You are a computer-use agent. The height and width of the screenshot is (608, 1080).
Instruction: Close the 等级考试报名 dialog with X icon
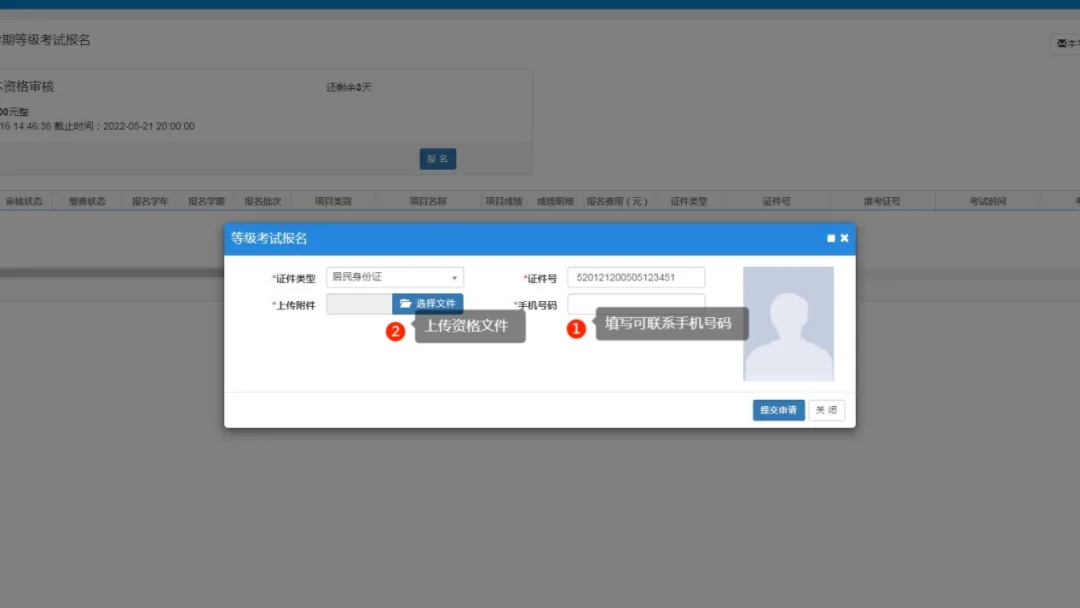pyautogui.click(x=844, y=238)
